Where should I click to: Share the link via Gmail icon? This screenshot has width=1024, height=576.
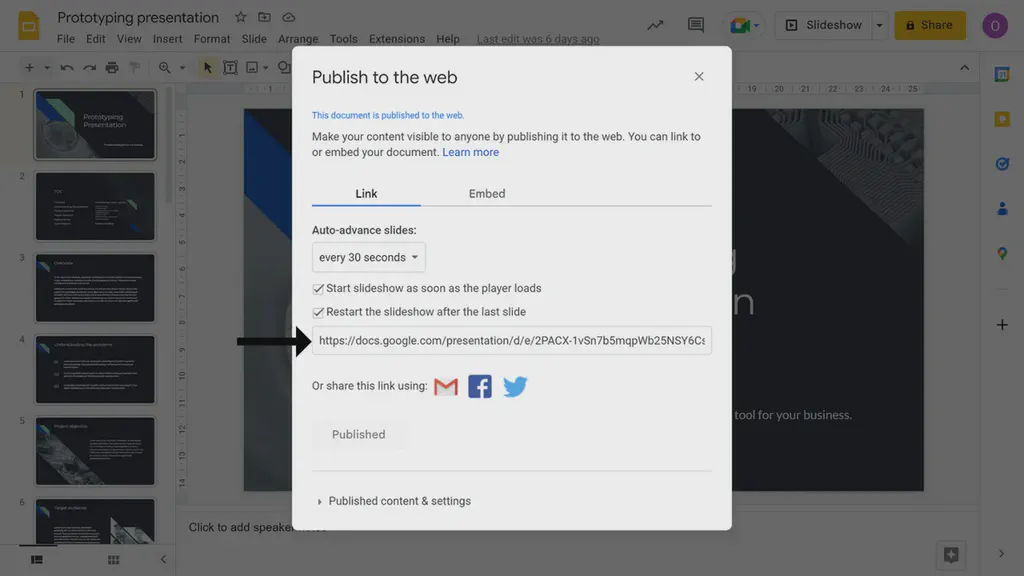pos(445,386)
